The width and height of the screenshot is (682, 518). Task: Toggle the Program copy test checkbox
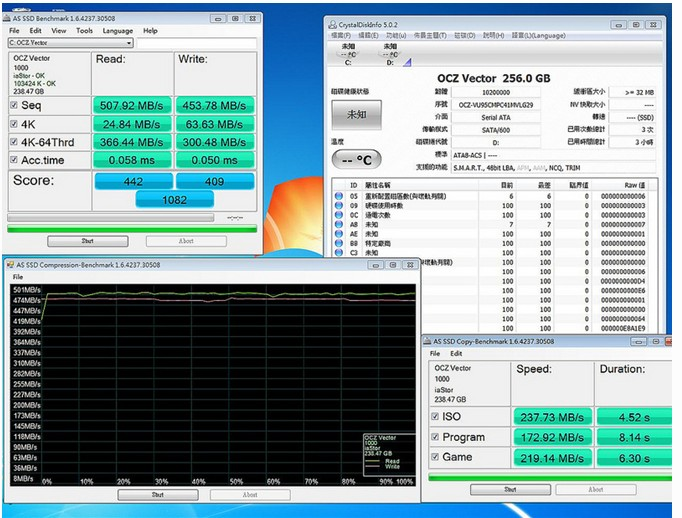pyautogui.click(x=435, y=437)
